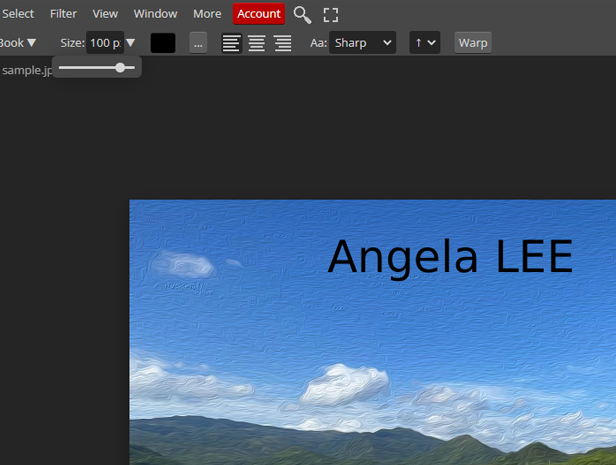The width and height of the screenshot is (616, 465).
Task: Open the font style Book dropdown
Action: pyautogui.click(x=18, y=43)
